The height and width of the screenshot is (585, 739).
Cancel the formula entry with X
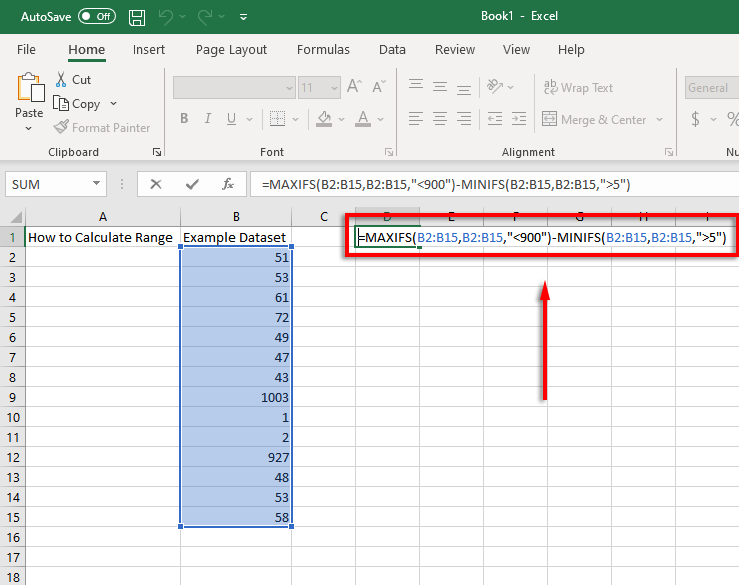click(x=156, y=184)
